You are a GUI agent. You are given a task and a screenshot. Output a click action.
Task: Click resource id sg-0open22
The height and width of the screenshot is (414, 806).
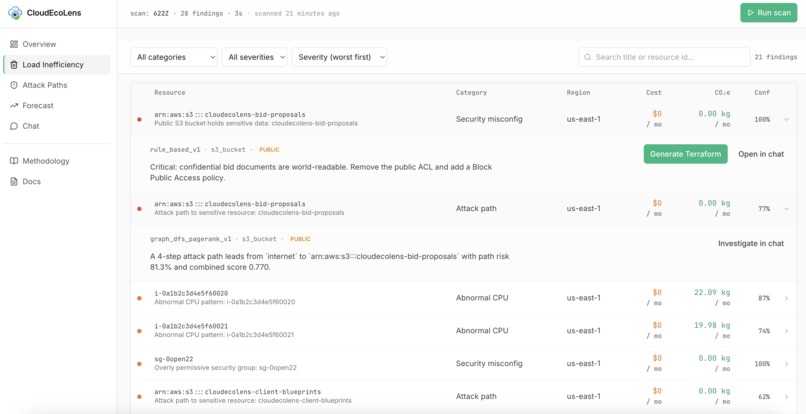[x=174, y=359]
